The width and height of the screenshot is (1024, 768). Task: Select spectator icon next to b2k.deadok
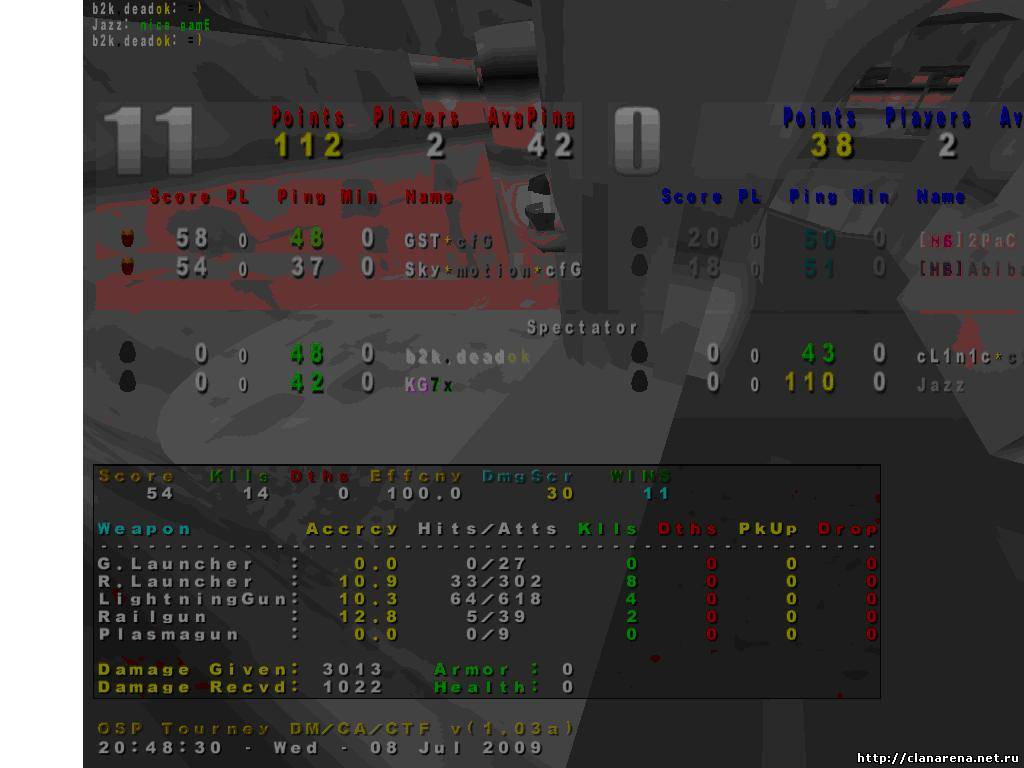tap(127, 353)
